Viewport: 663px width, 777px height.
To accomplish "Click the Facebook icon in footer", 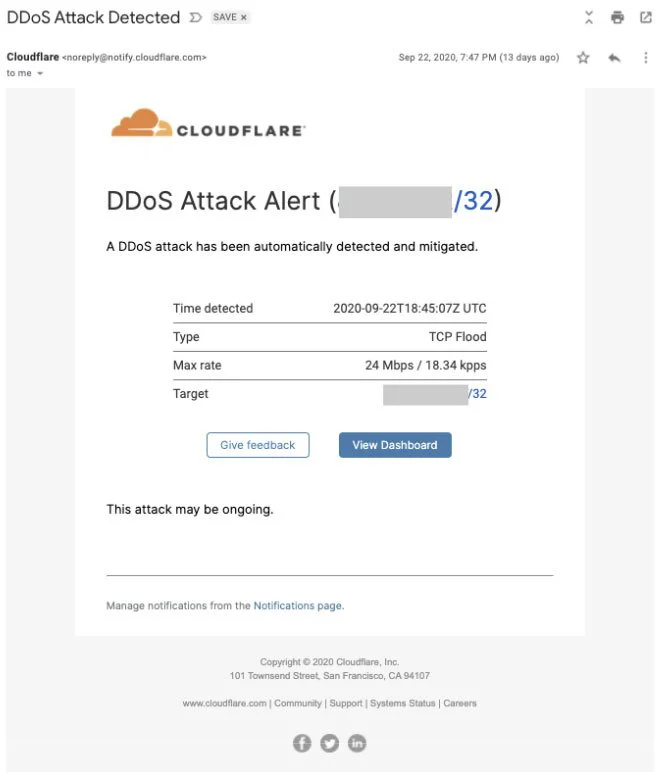I will coord(302,743).
